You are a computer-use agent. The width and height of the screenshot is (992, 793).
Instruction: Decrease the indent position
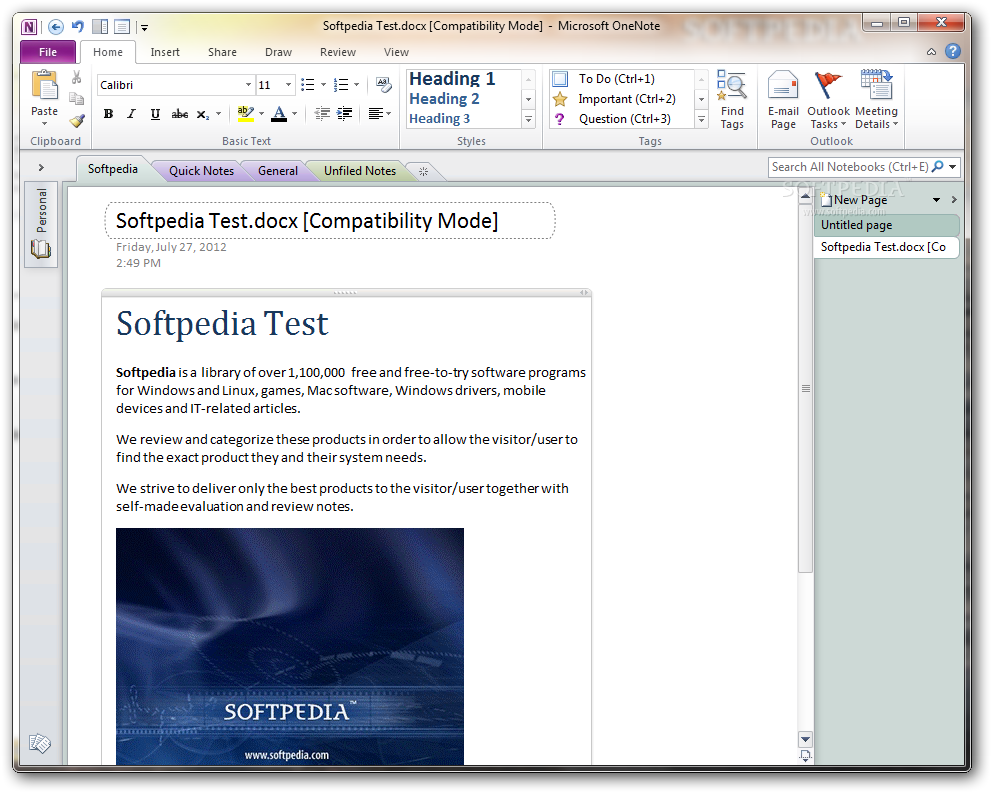tap(323, 114)
